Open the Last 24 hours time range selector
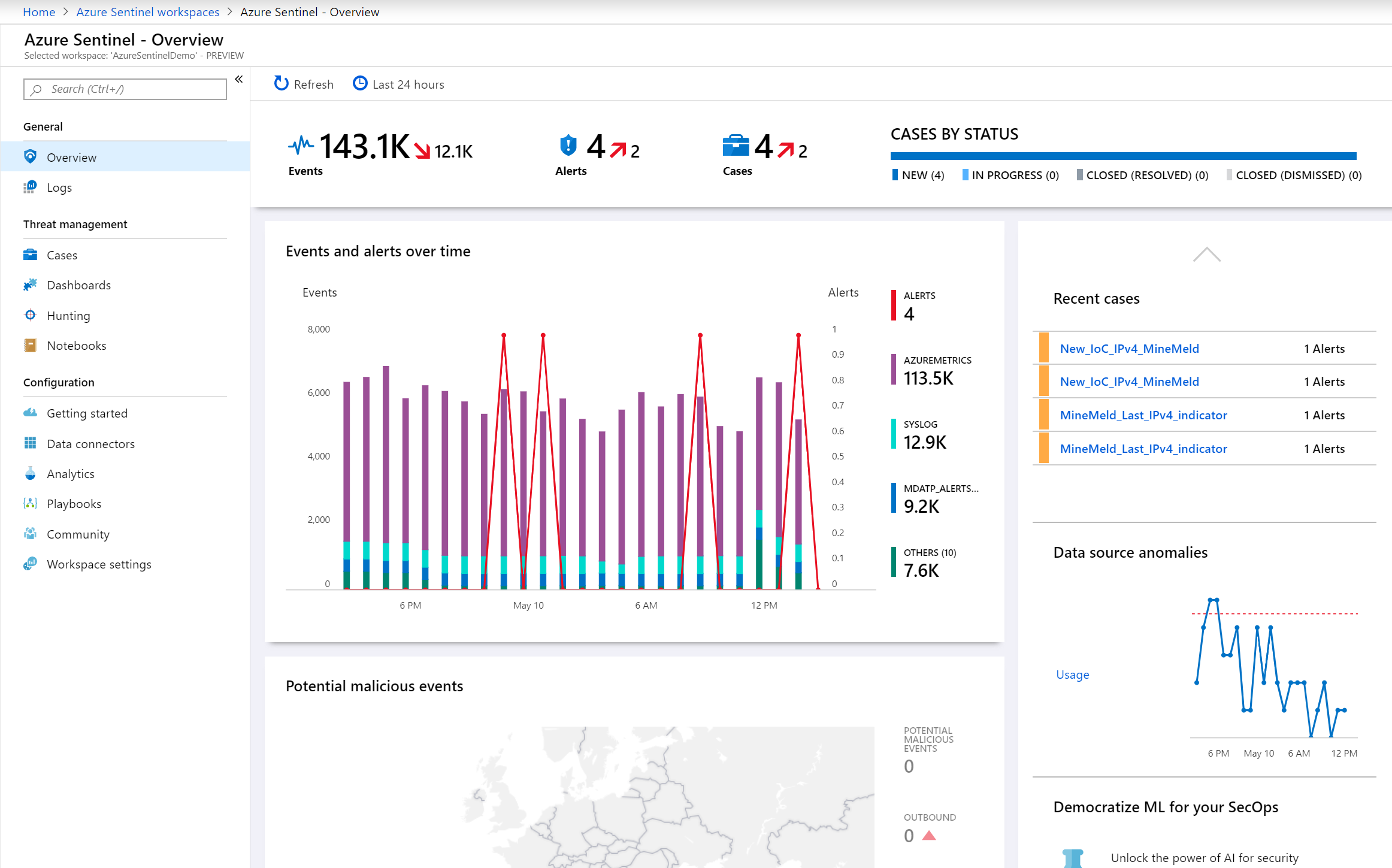 click(x=398, y=84)
